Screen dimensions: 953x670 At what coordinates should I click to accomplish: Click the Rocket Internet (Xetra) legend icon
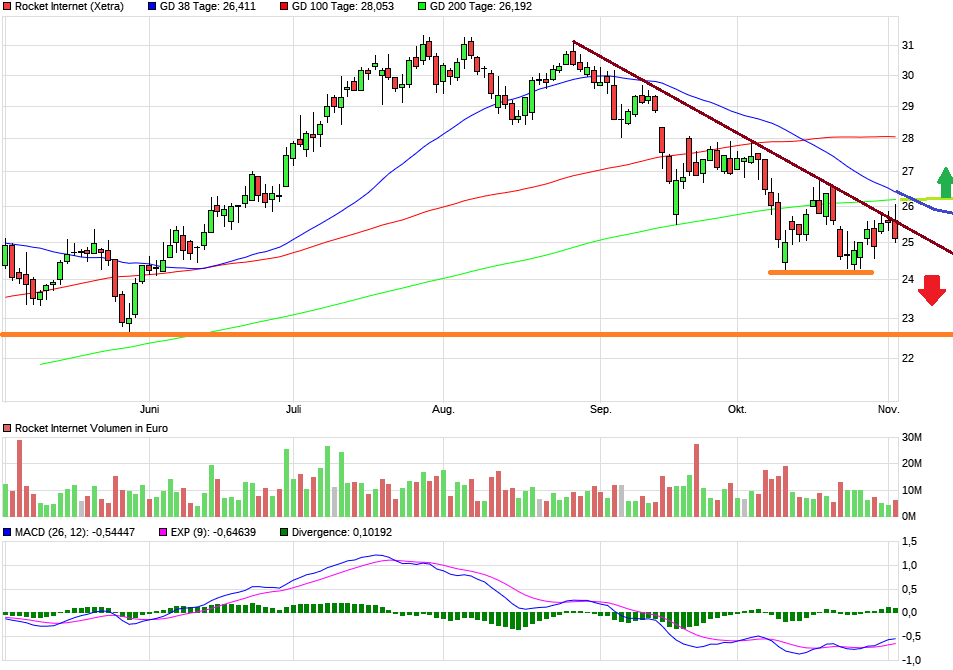pos(8,6)
